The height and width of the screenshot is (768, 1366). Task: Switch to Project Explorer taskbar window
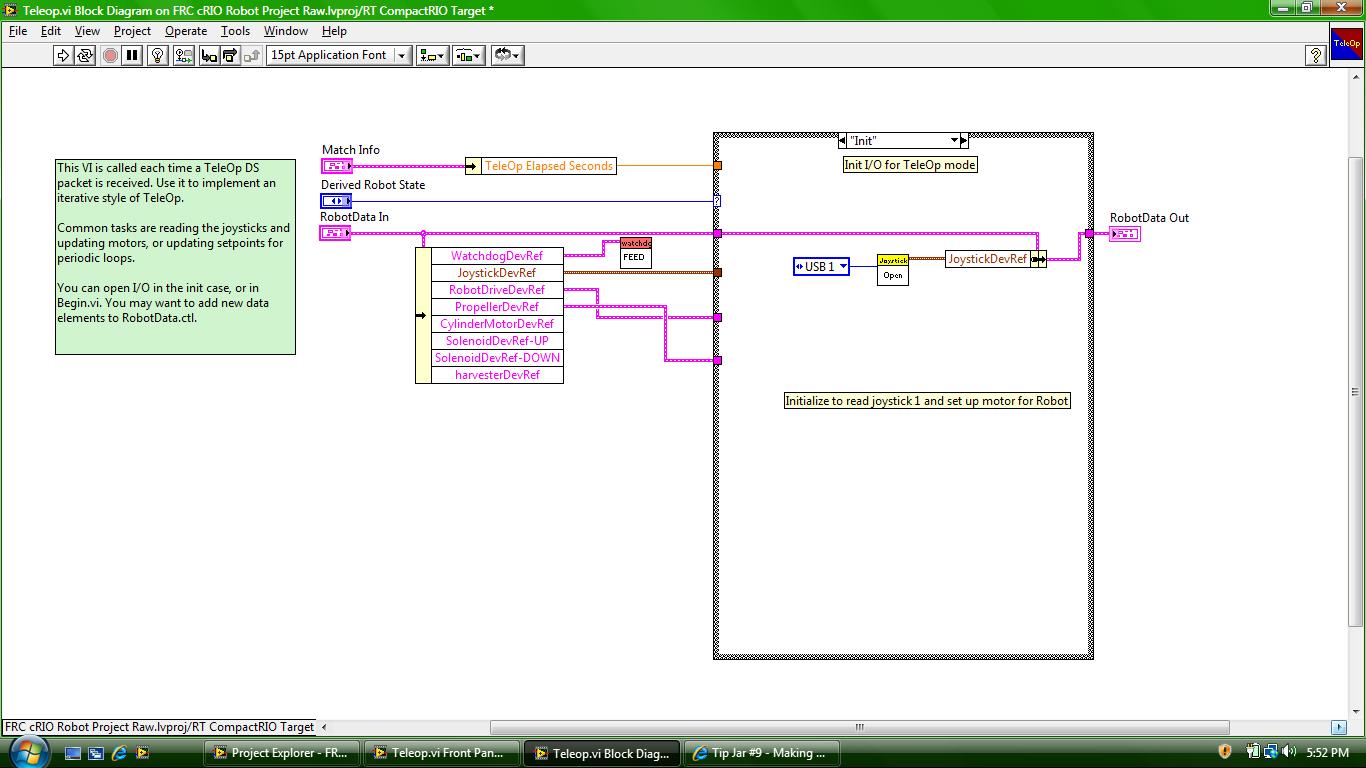pyautogui.click(x=281, y=753)
